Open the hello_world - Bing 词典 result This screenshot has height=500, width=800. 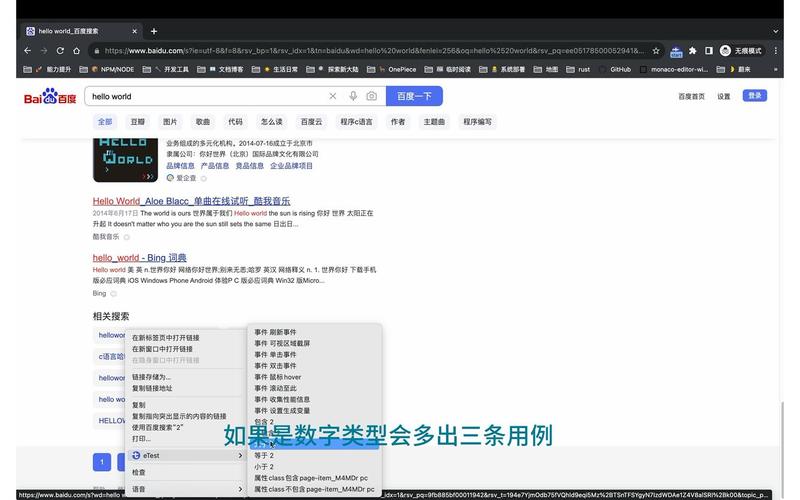point(139,258)
